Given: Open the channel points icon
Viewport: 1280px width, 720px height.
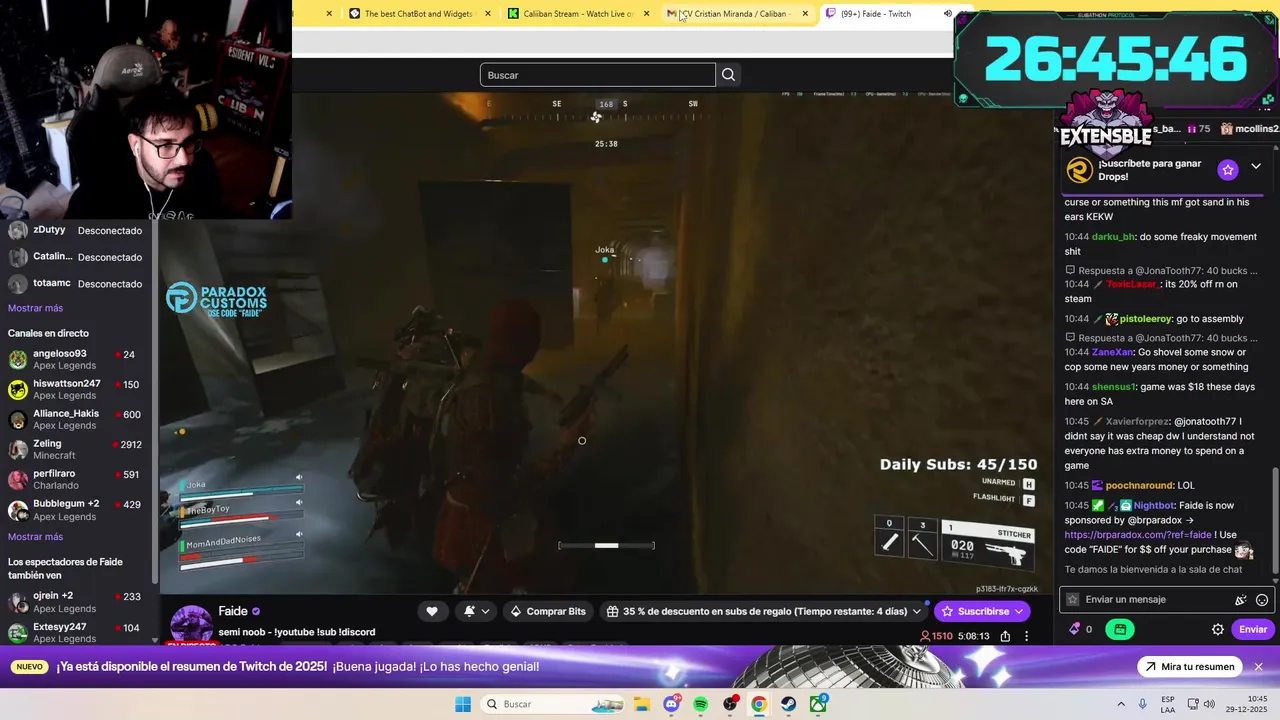Looking at the screenshot, I should [x=1075, y=629].
